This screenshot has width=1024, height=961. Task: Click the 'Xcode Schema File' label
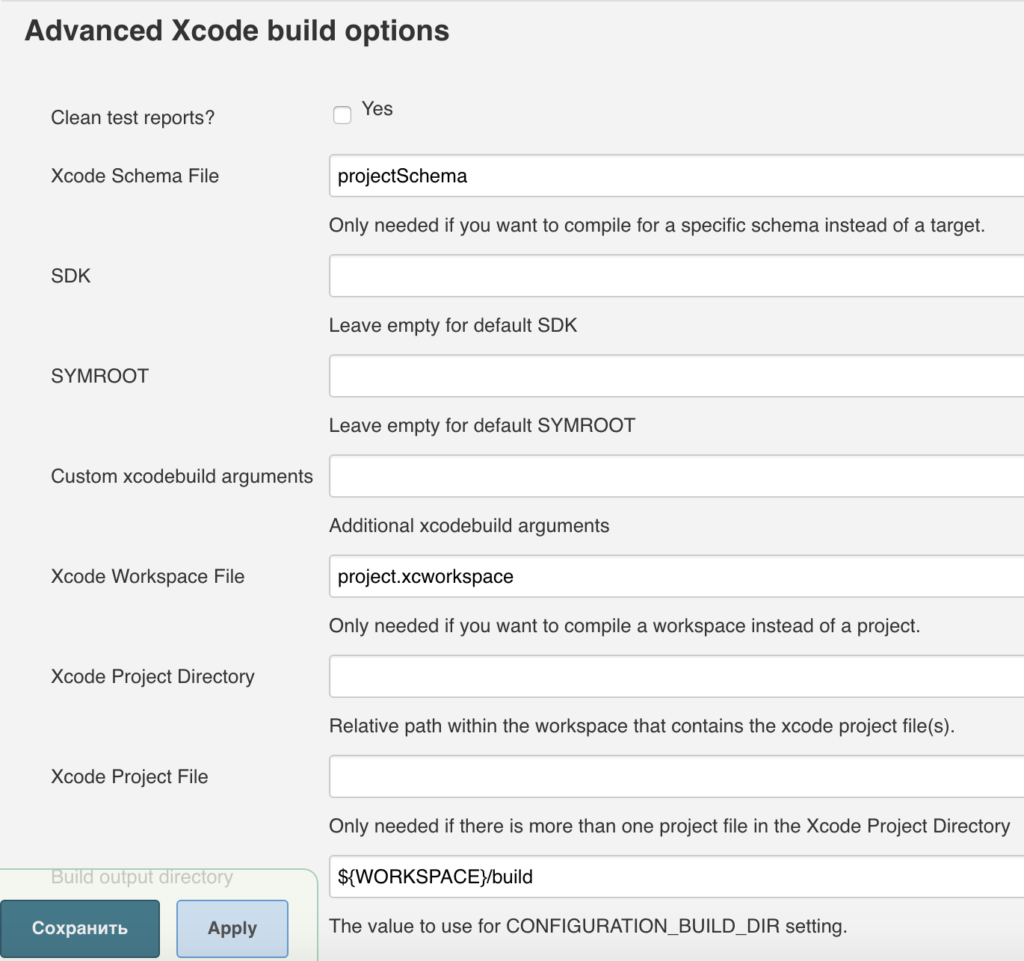[135, 176]
